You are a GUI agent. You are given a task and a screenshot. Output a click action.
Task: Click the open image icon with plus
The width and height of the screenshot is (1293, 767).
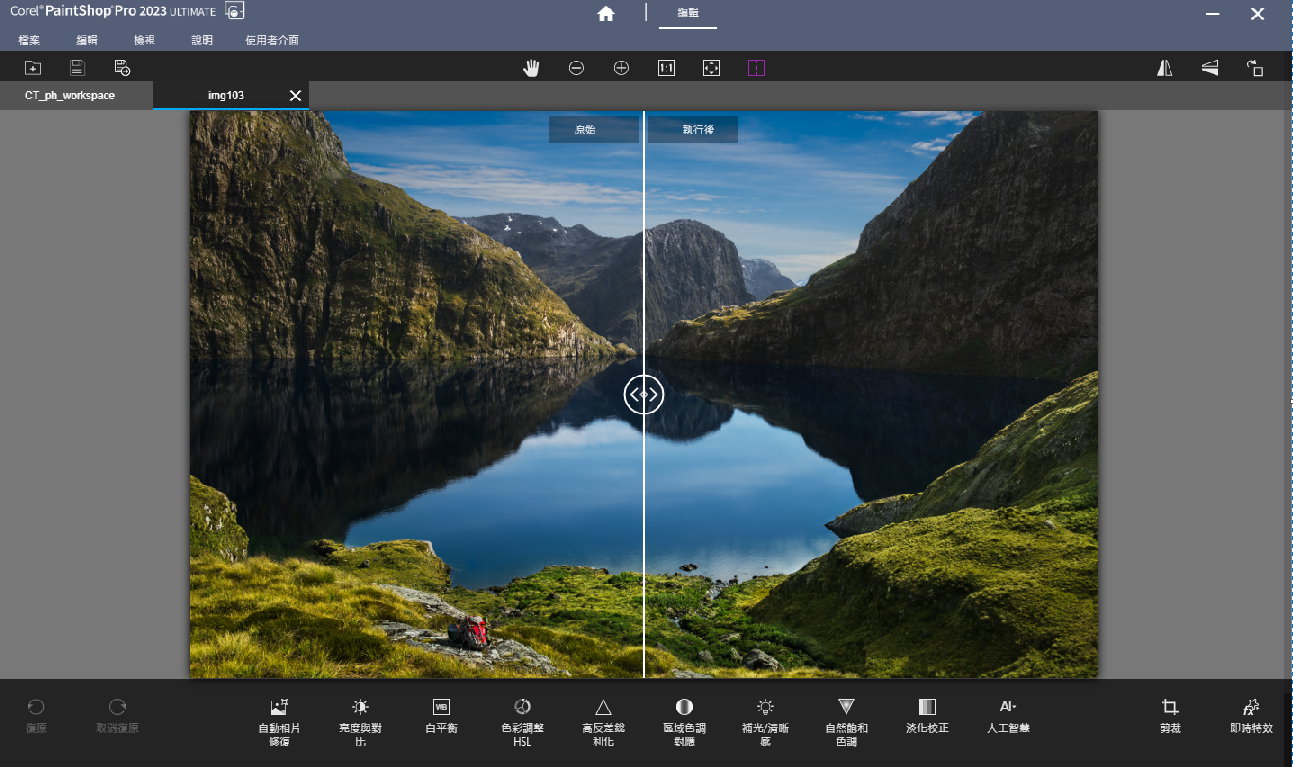click(x=33, y=68)
